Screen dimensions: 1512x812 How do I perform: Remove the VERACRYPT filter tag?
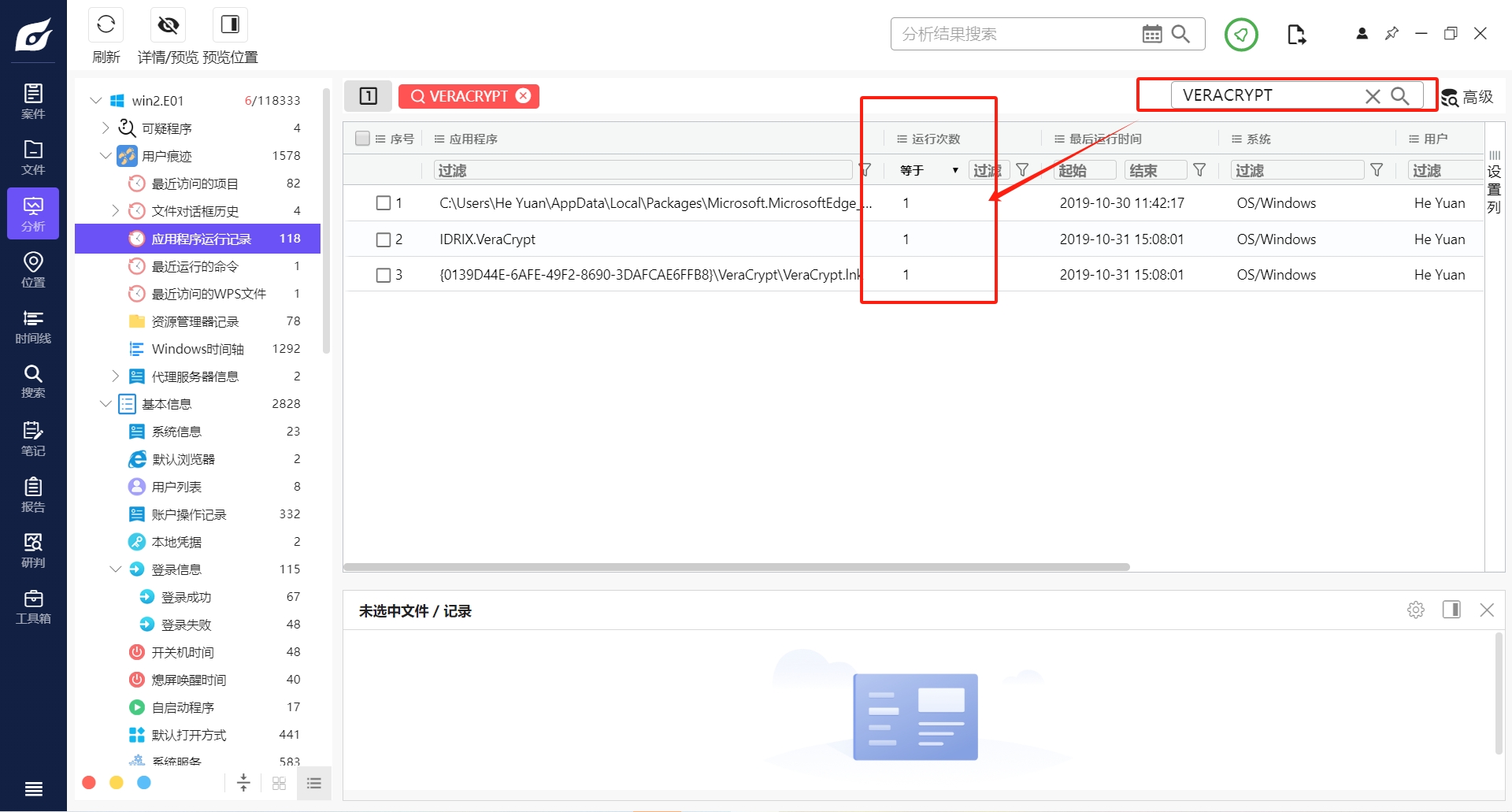pos(524,96)
